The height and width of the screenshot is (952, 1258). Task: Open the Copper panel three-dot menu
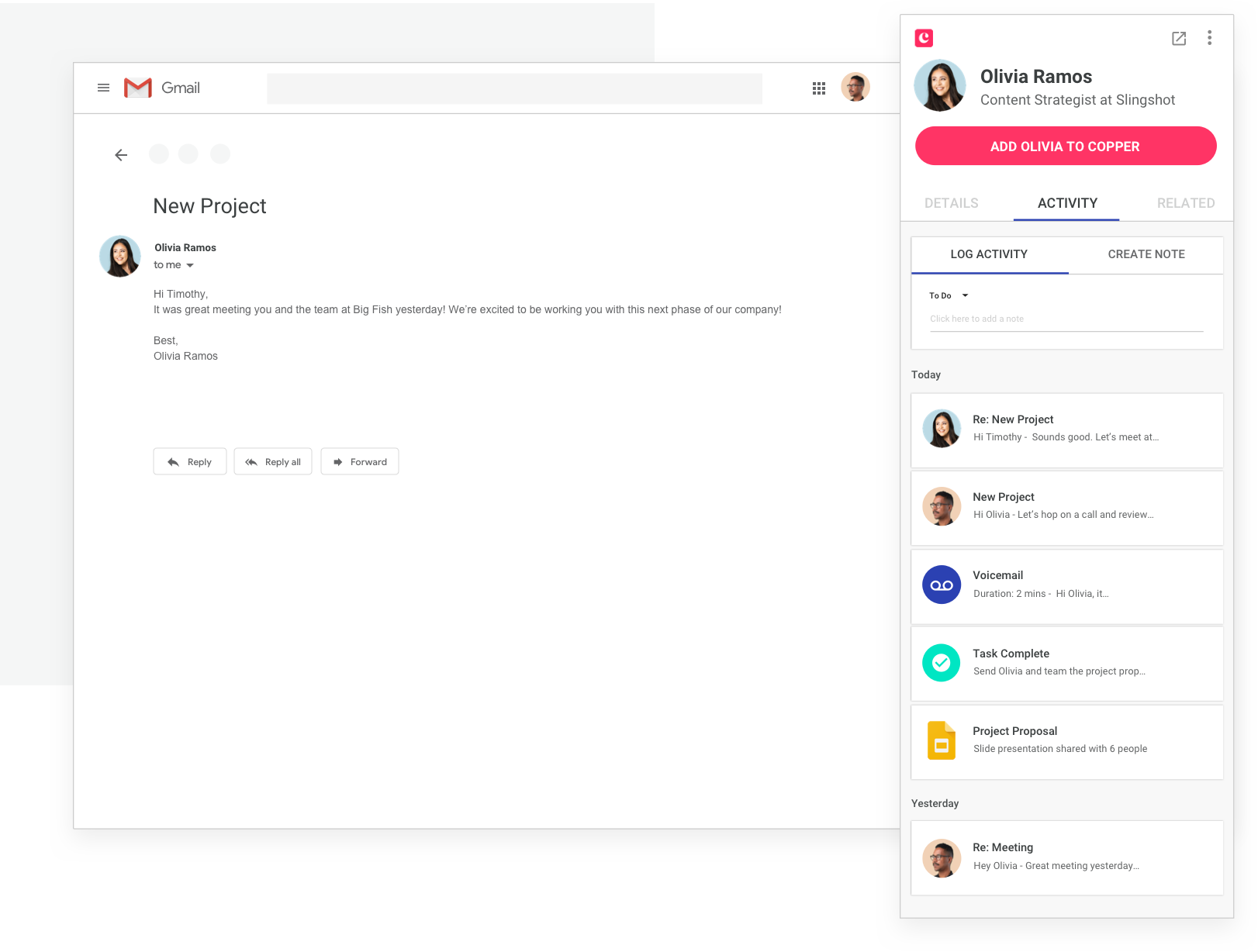[1209, 38]
